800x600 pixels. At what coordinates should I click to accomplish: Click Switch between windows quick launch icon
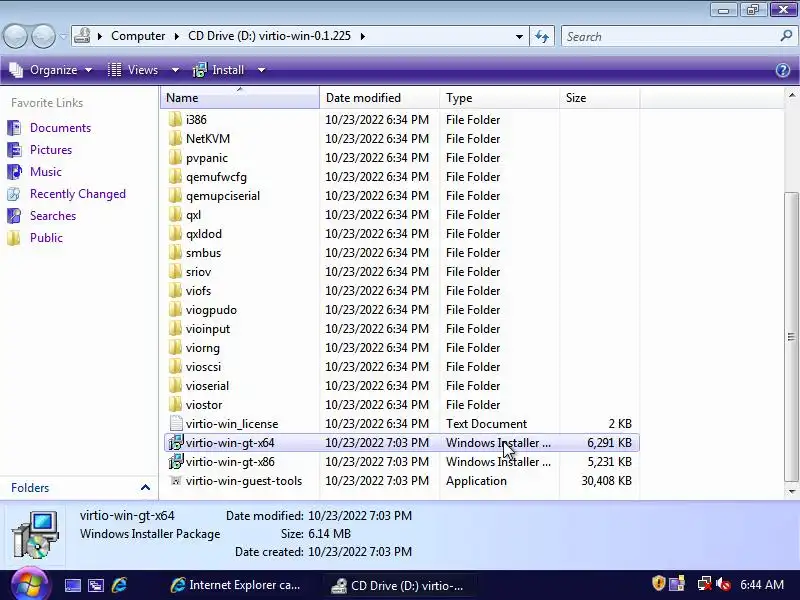[x=95, y=585]
